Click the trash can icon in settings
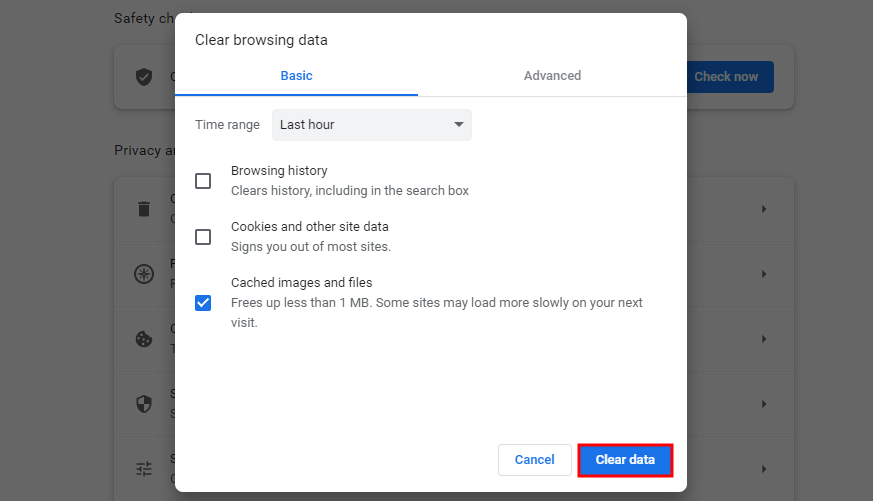 pos(144,209)
